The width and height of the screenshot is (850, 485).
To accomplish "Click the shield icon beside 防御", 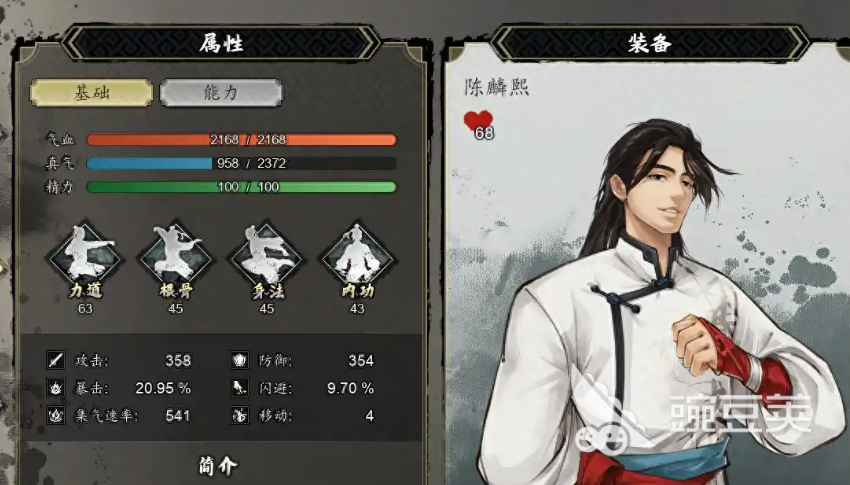I will (x=239, y=360).
